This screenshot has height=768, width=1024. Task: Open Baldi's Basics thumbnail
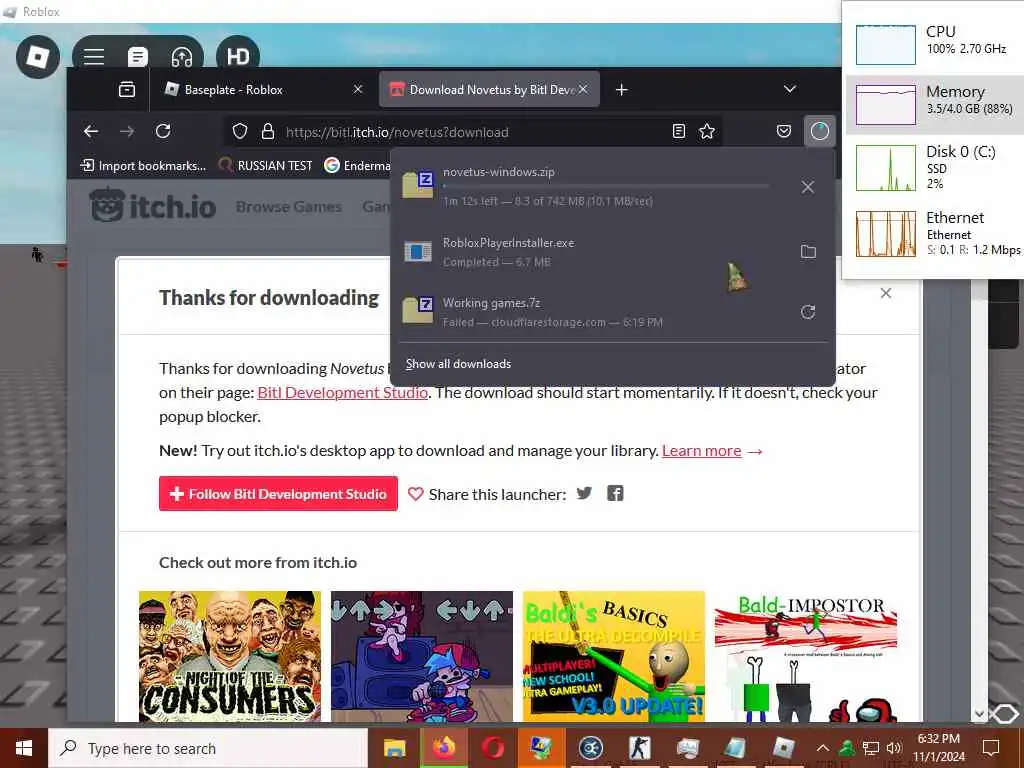pyautogui.click(x=614, y=656)
